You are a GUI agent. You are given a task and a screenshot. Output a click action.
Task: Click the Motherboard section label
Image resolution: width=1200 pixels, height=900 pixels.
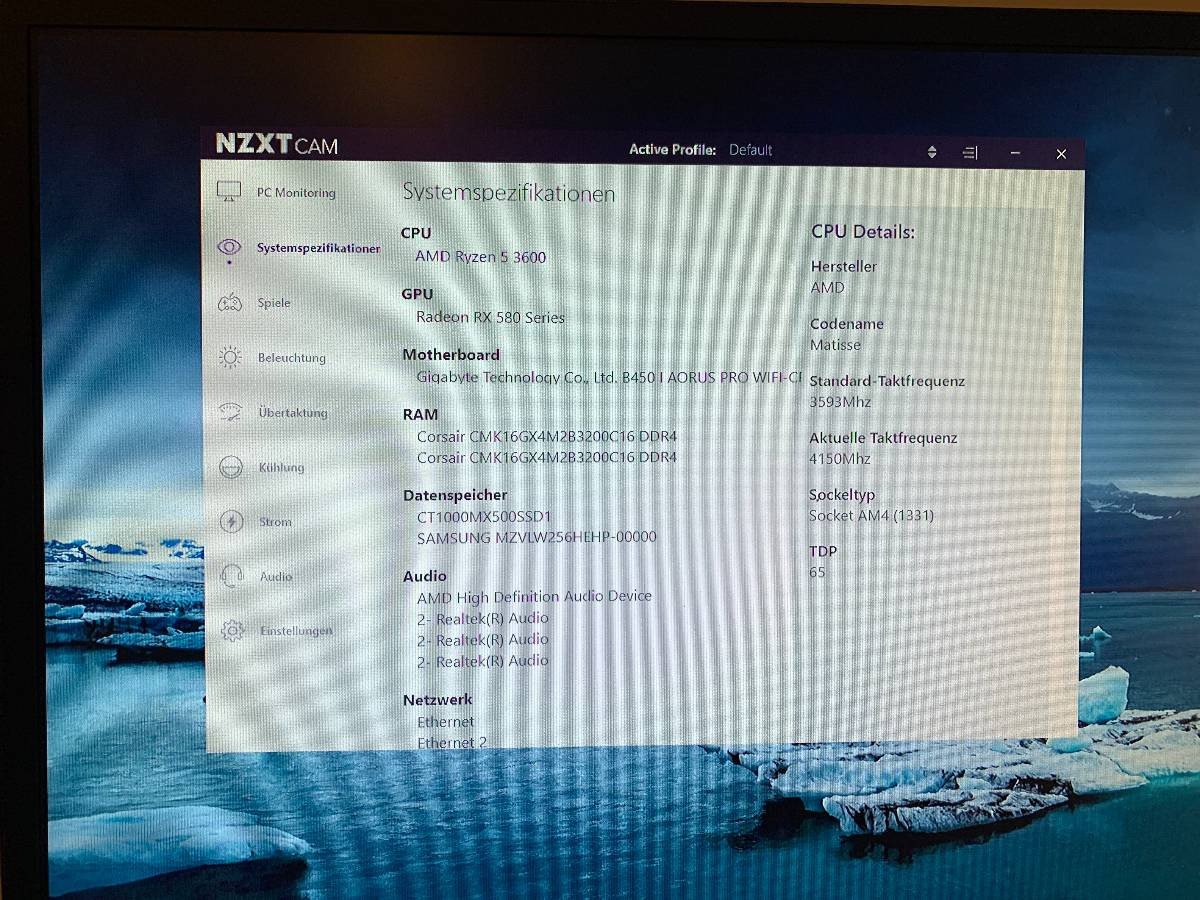click(451, 355)
